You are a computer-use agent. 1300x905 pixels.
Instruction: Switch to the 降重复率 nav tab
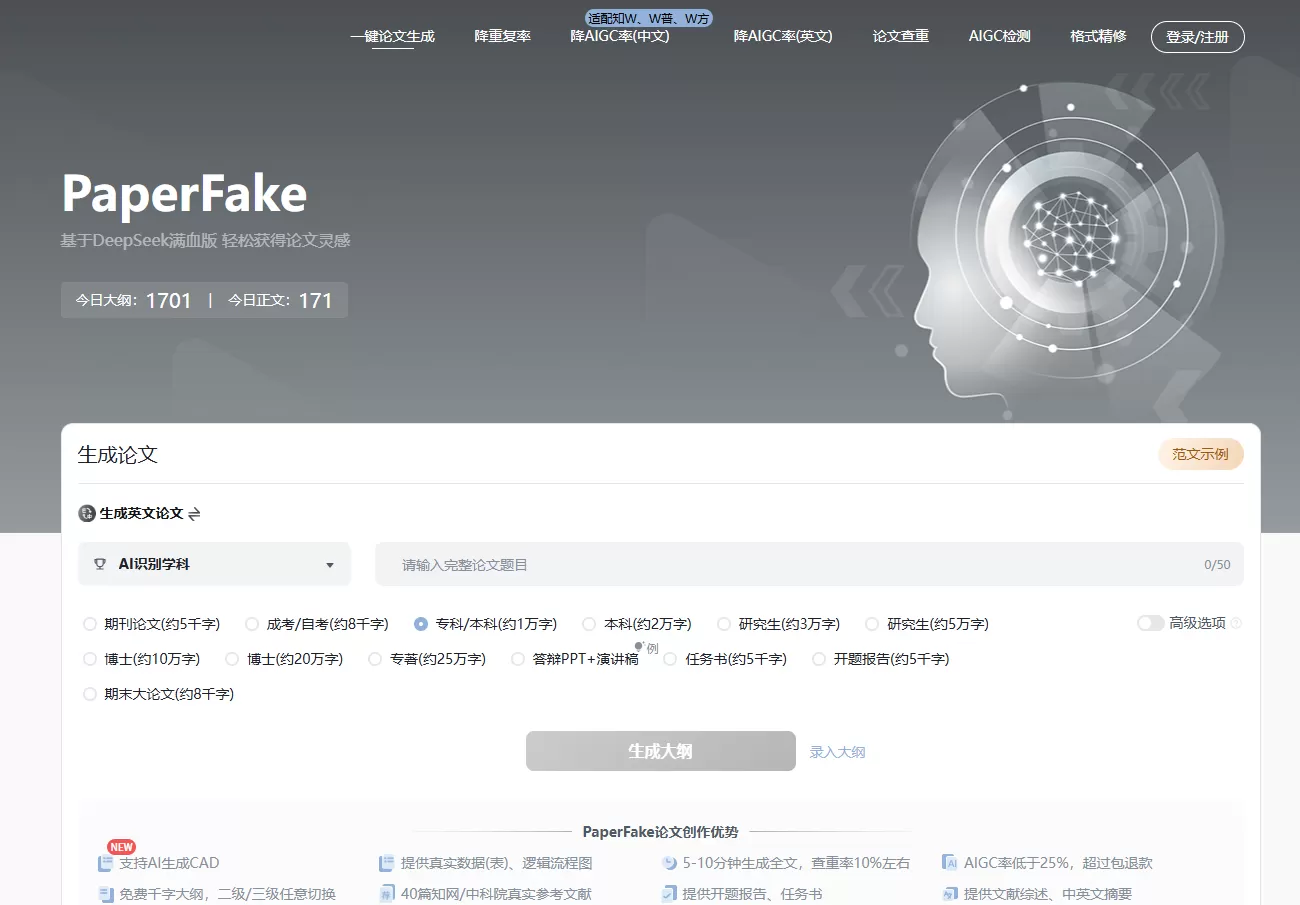pyautogui.click(x=502, y=36)
